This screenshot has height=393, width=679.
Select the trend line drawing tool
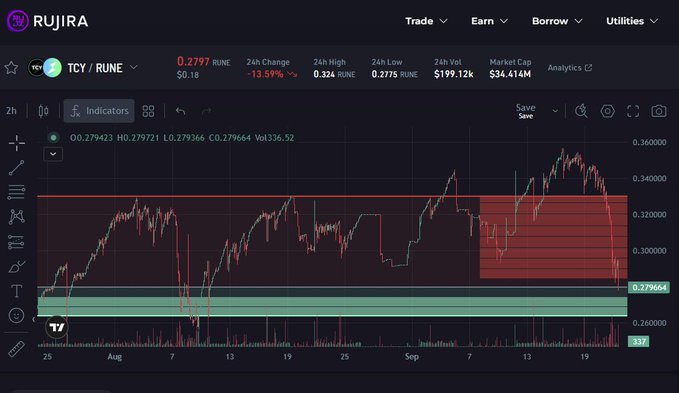tap(16, 168)
